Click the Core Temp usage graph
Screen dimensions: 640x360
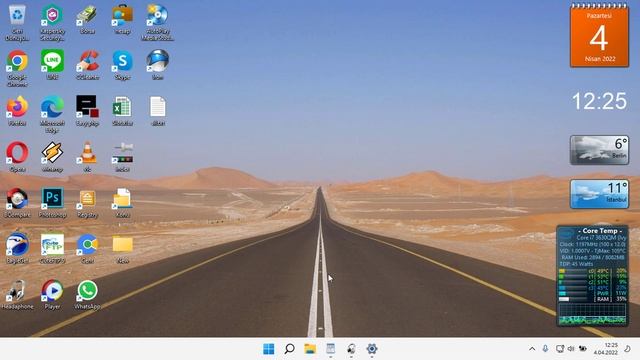592,315
